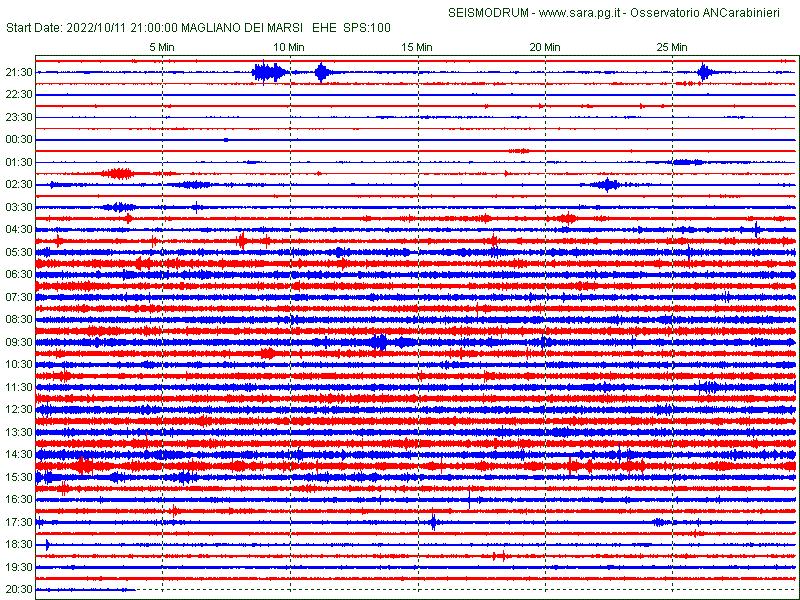Screen dimensions: 800x600
Task: Click the 15 Min axis label
Action: tap(417, 47)
